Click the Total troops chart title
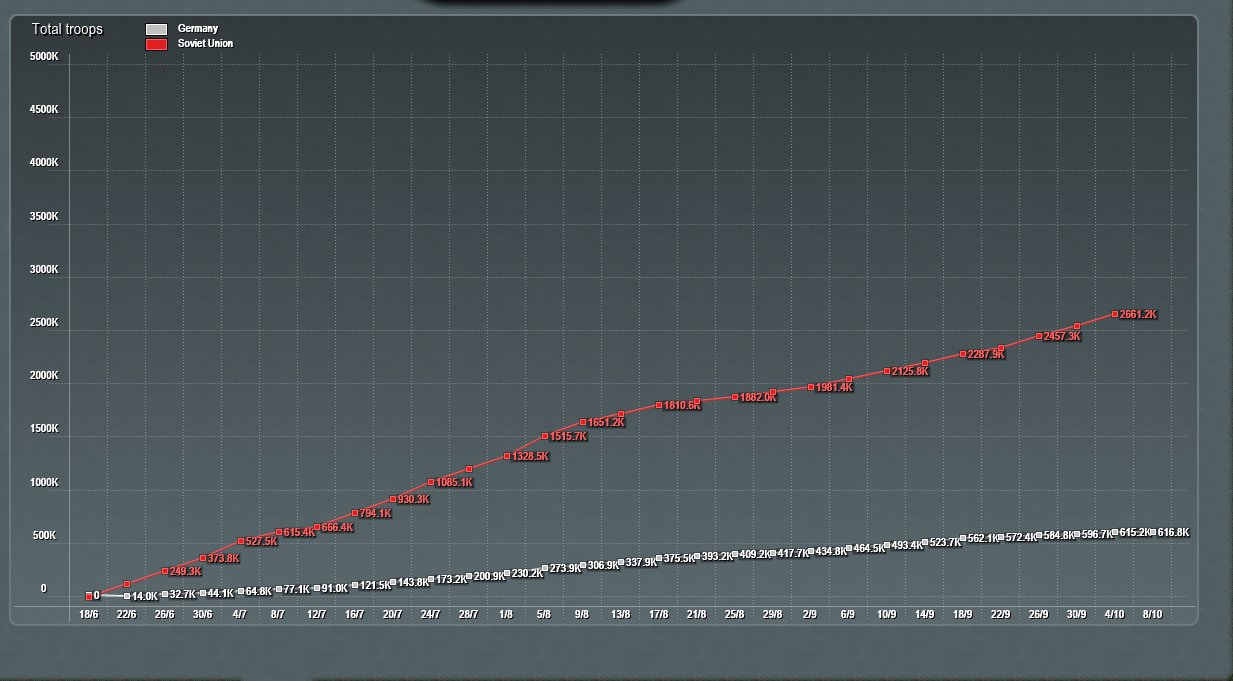 [x=67, y=29]
